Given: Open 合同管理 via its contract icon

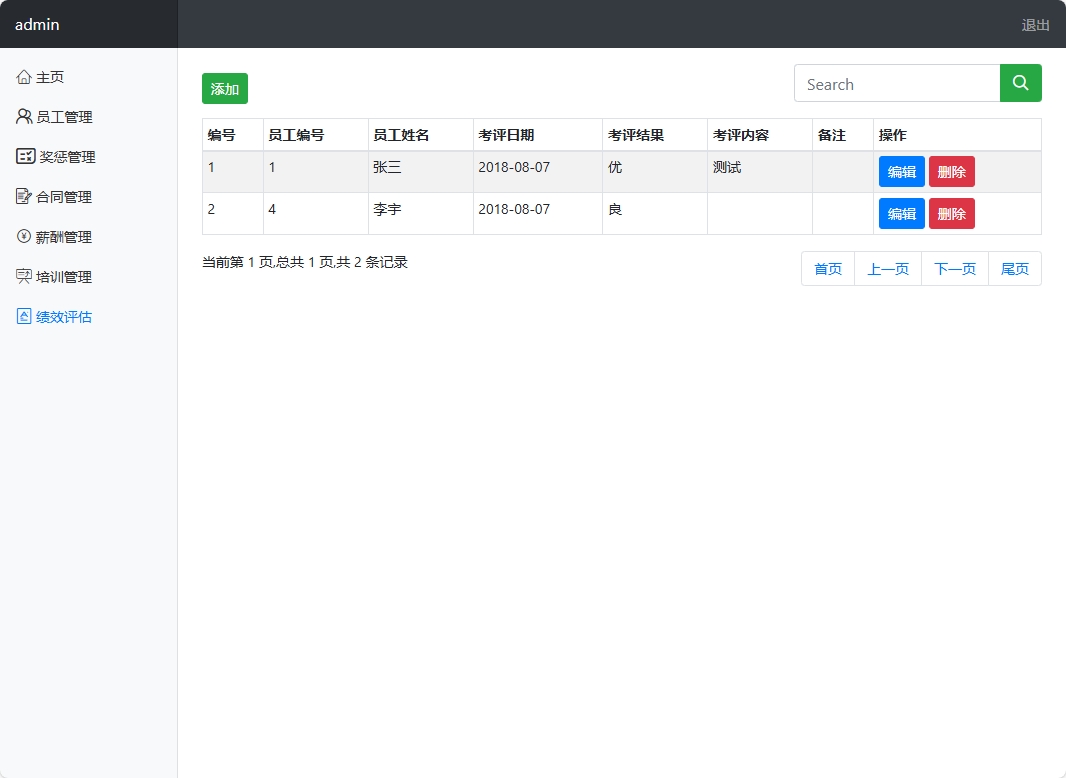Looking at the screenshot, I should click(x=24, y=196).
